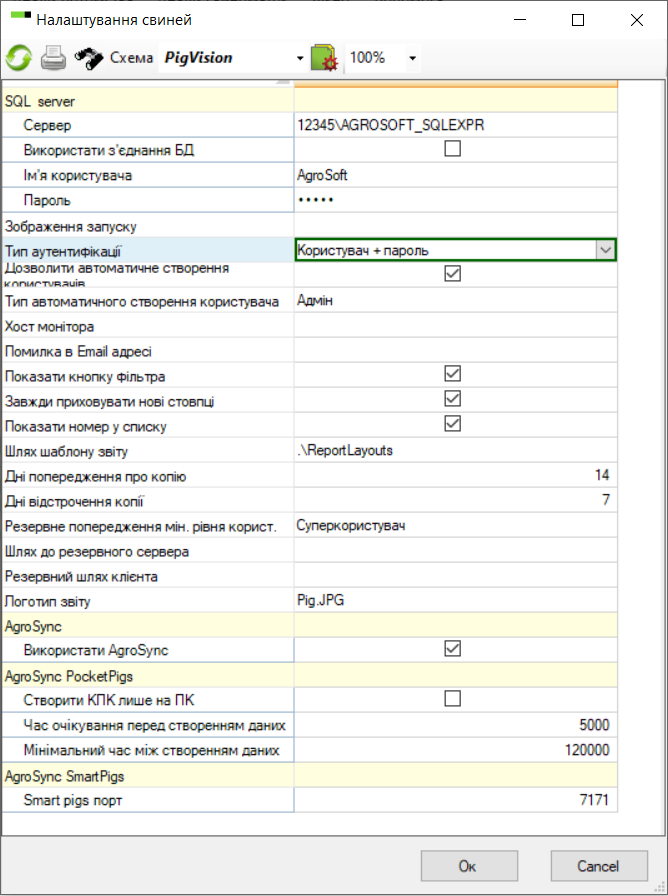Toggle always hide new columns checkbox
The width and height of the screenshot is (668, 896).
point(453,398)
